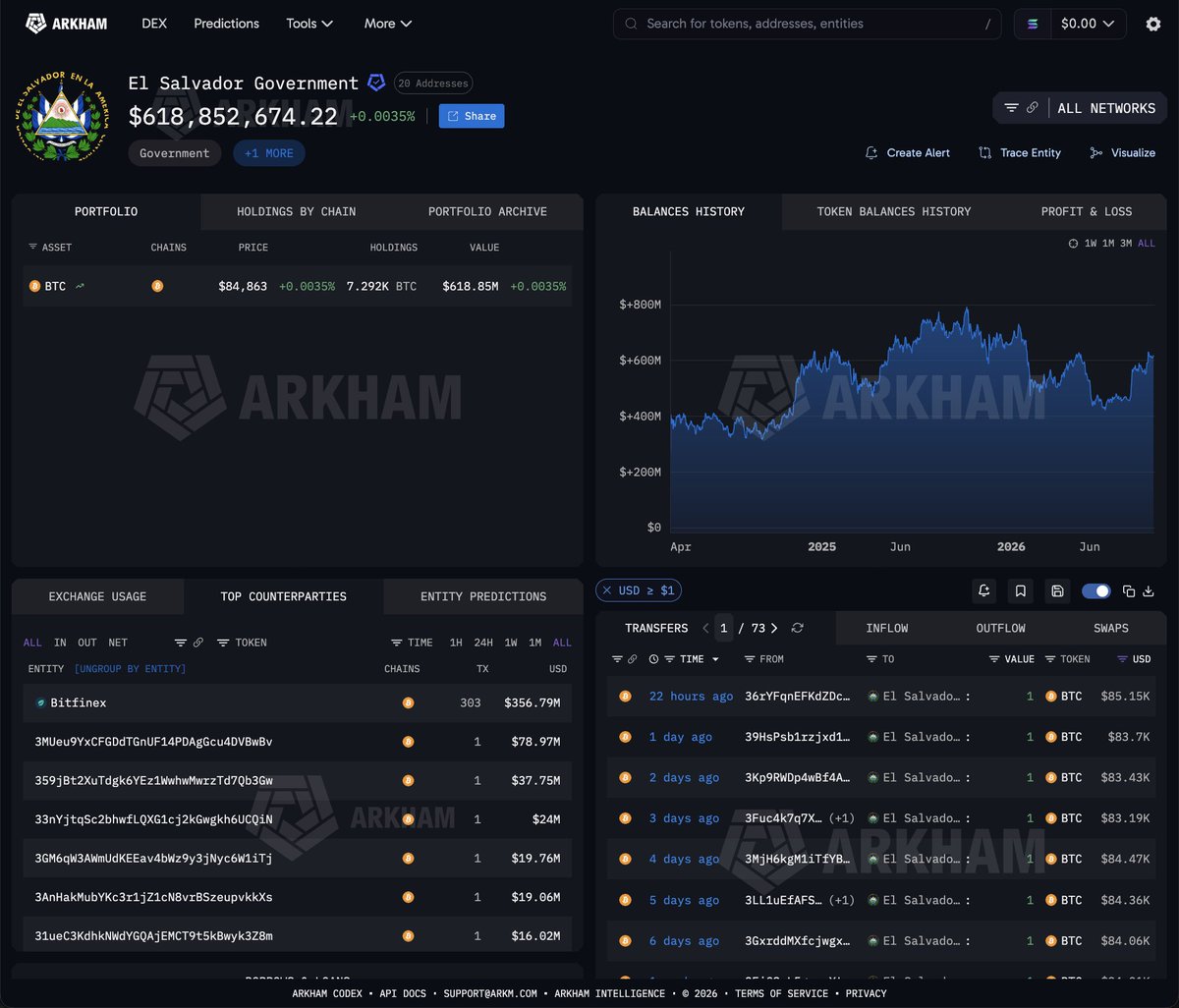Go to next transfers page
This screenshot has height=1008, width=1179.
pos(774,628)
